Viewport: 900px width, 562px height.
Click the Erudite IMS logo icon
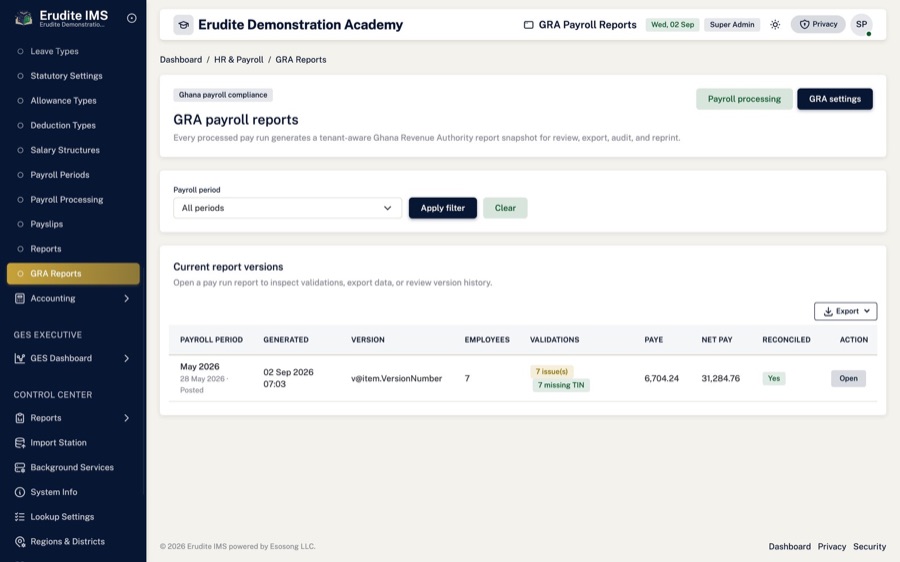[23, 18]
